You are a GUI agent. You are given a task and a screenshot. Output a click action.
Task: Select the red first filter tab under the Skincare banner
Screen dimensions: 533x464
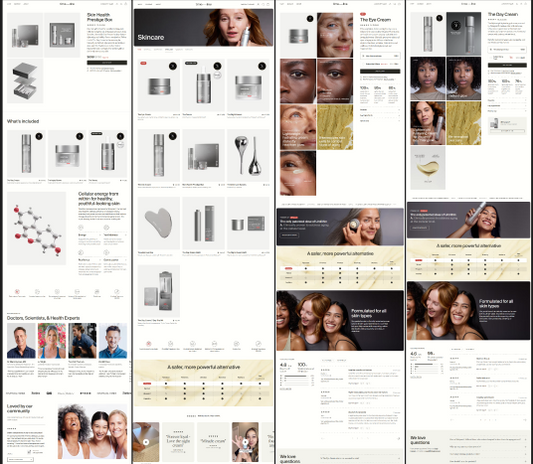[139, 50]
